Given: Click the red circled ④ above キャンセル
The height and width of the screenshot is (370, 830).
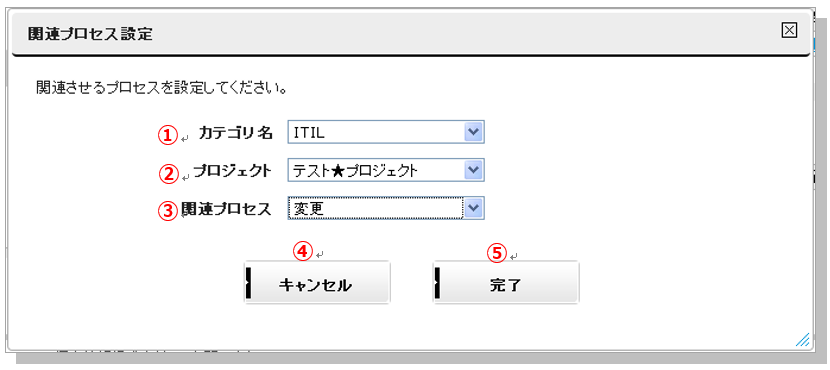Looking at the screenshot, I should click(x=302, y=252).
